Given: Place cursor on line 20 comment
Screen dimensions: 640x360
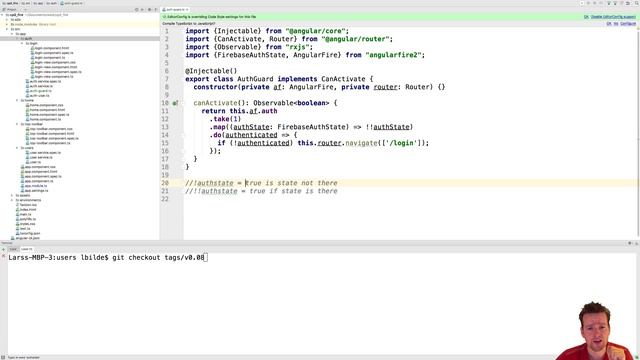Looking at the screenshot, I should [x=261, y=183].
